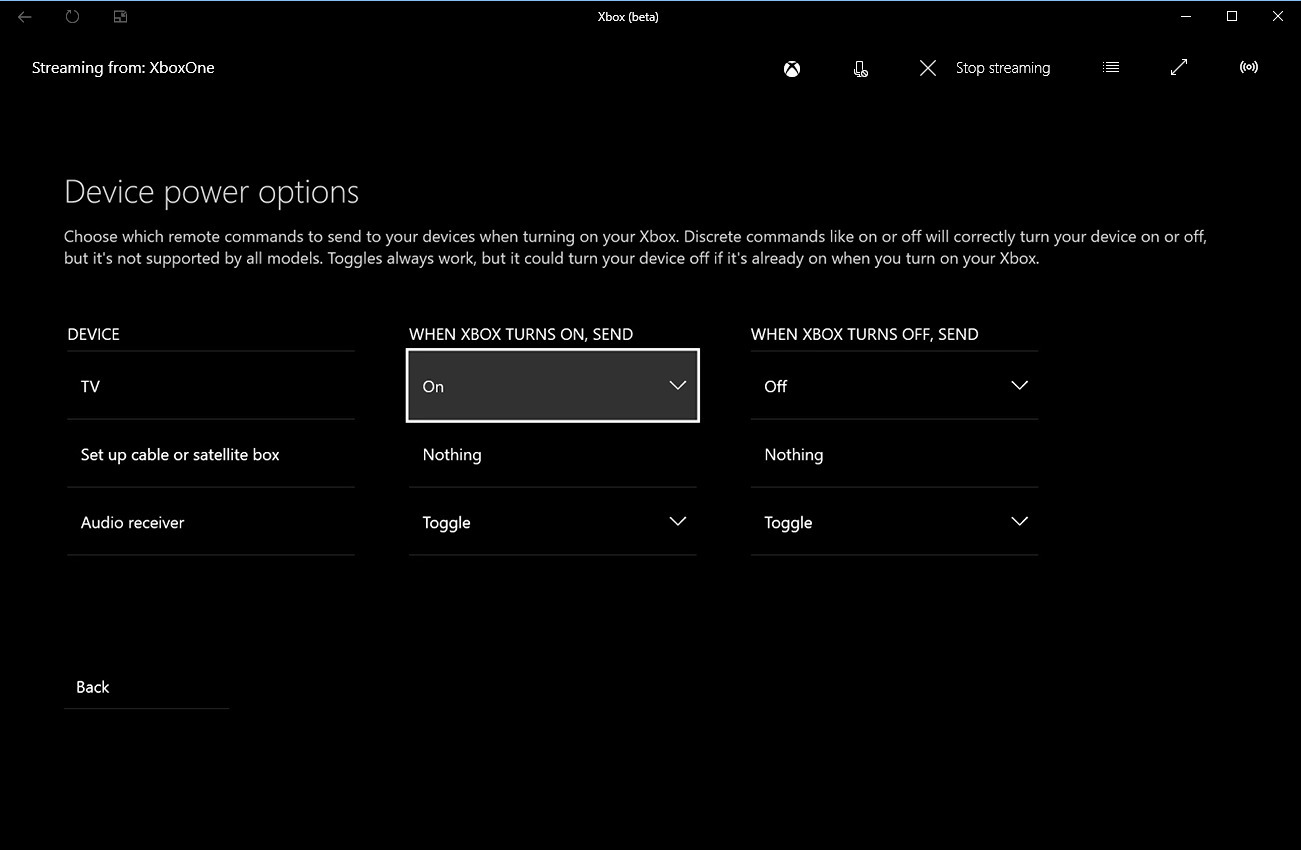Click the broadcast signal icon
The height and width of the screenshot is (850, 1301).
1248,67
